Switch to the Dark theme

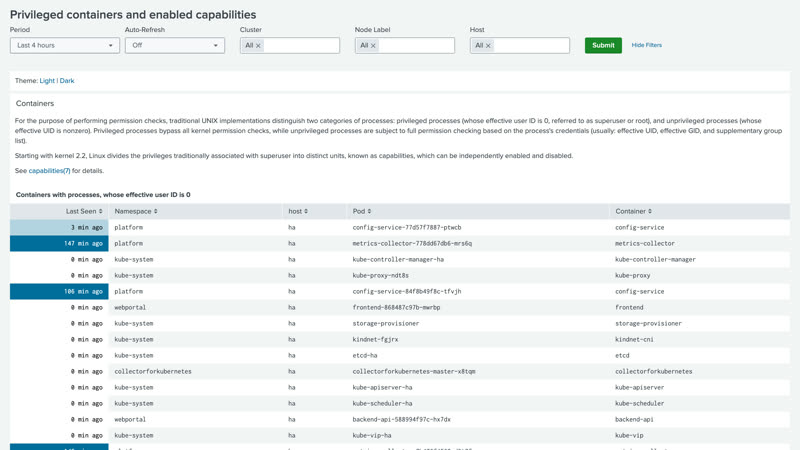tap(67, 81)
